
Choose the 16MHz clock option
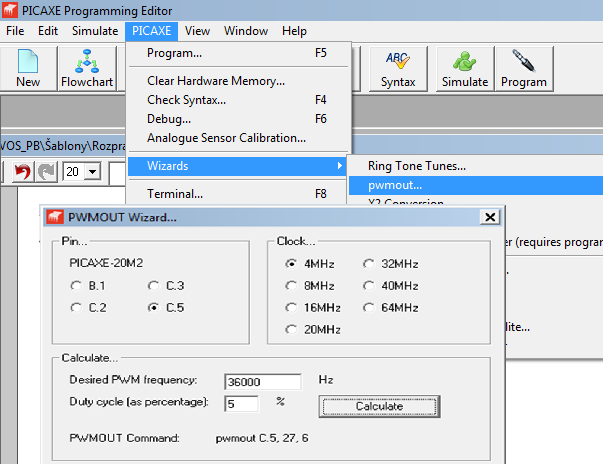tap(291, 308)
